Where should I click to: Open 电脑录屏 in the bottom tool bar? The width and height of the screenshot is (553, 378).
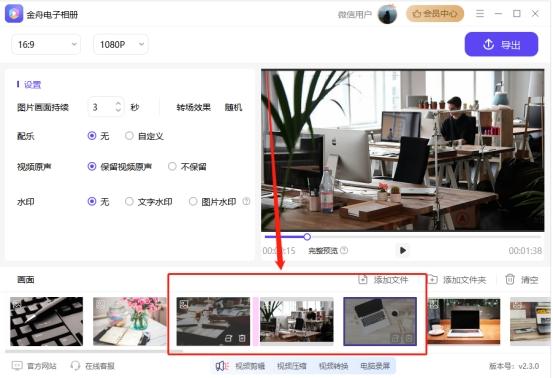click(x=375, y=366)
